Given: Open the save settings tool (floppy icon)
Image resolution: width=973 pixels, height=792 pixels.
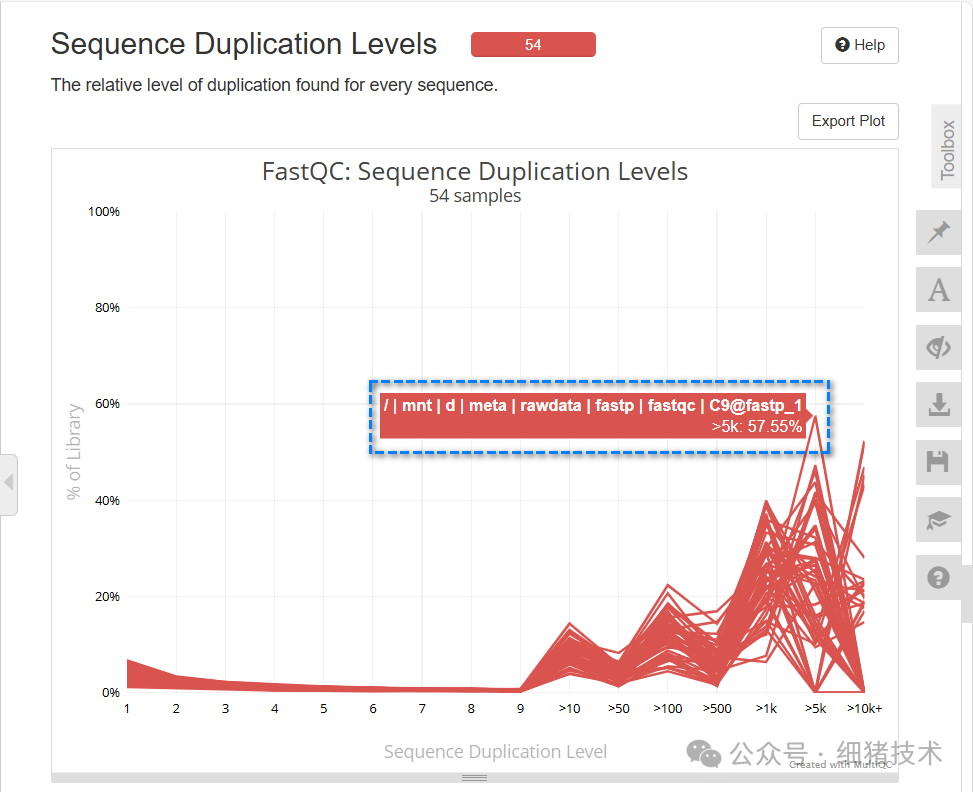Looking at the screenshot, I should pos(938,461).
